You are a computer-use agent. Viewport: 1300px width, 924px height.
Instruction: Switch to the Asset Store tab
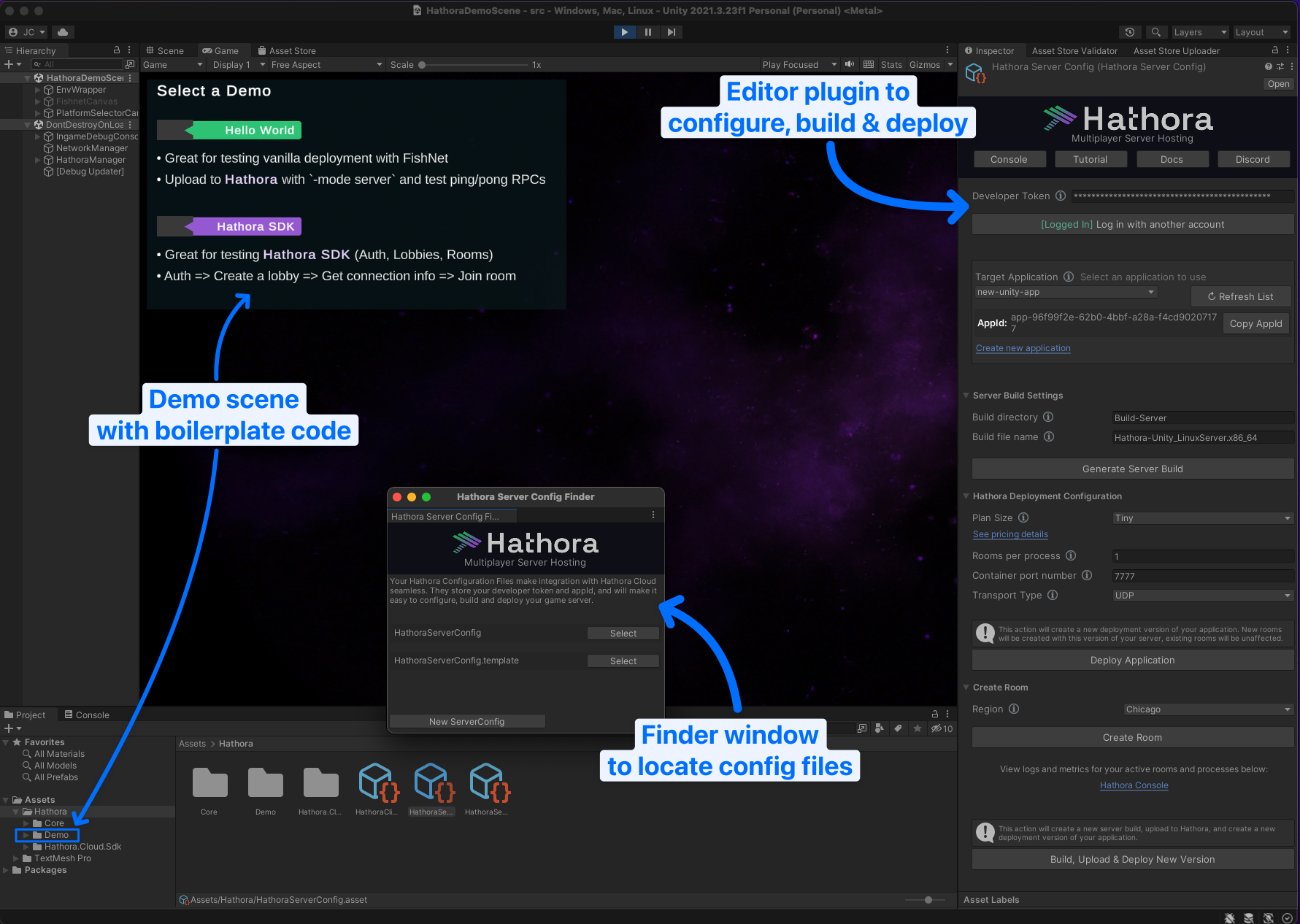[x=287, y=50]
